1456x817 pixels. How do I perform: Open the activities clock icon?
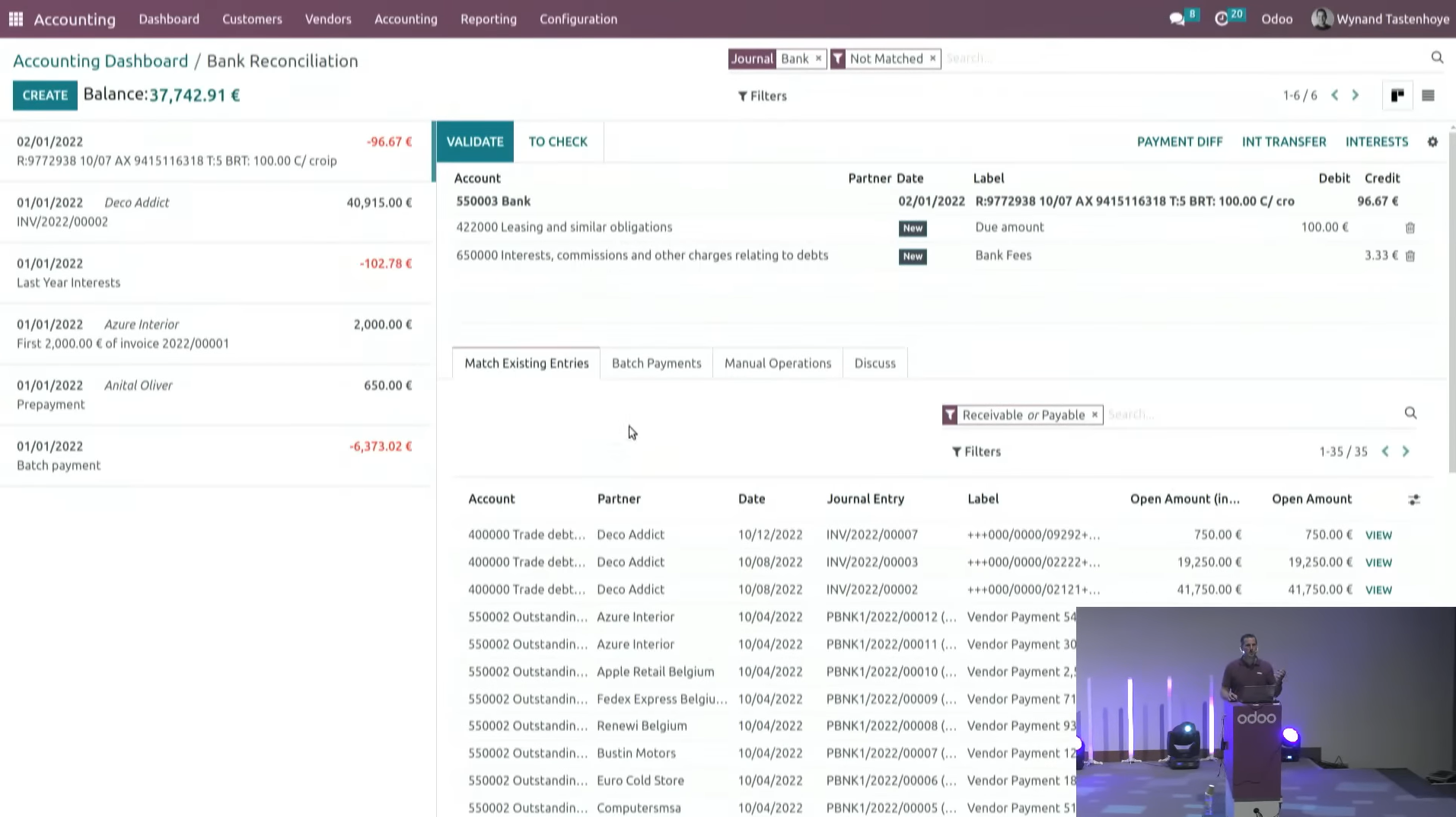pyautogui.click(x=1222, y=19)
